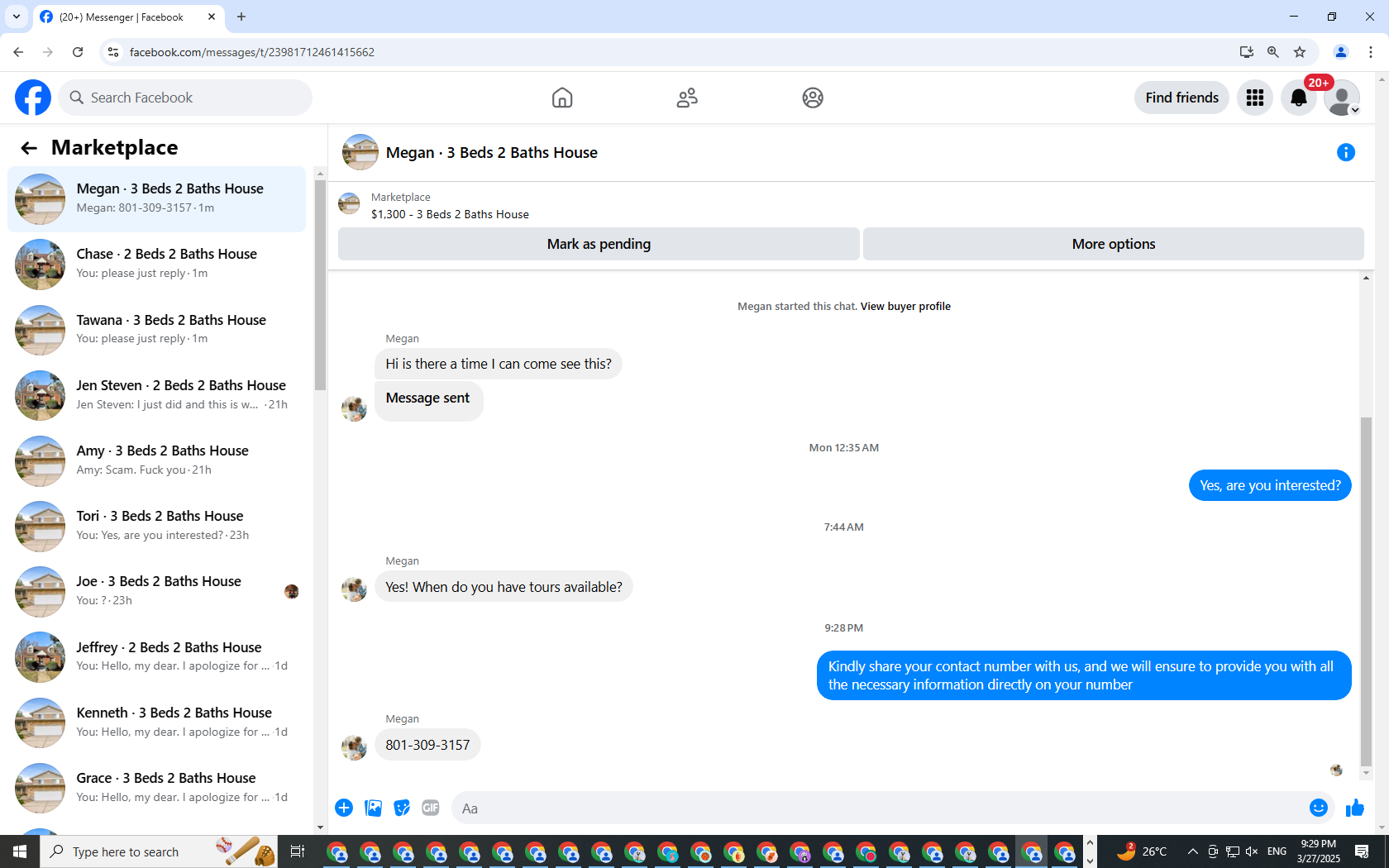1389x868 pixels.
Task: Open the Groups icon in top navigation
Action: tap(813, 98)
